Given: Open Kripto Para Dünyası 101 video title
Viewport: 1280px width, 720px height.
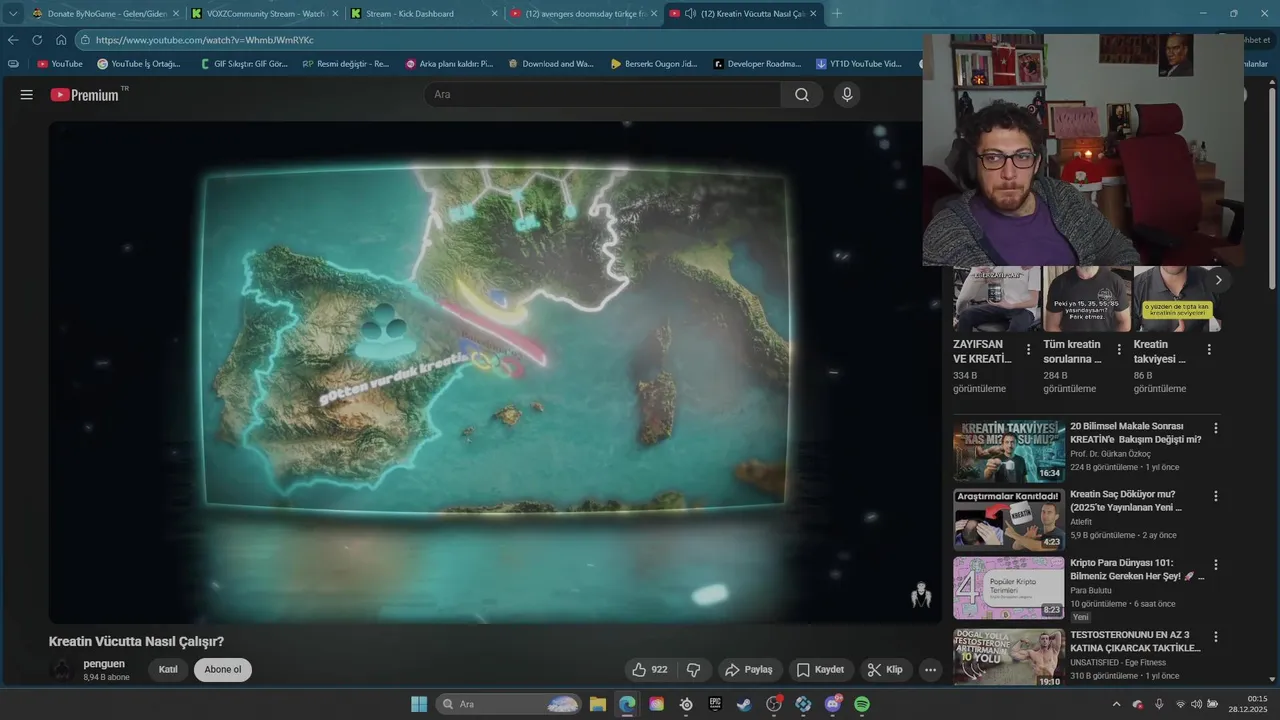Looking at the screenshot, I should (1137, 569).
